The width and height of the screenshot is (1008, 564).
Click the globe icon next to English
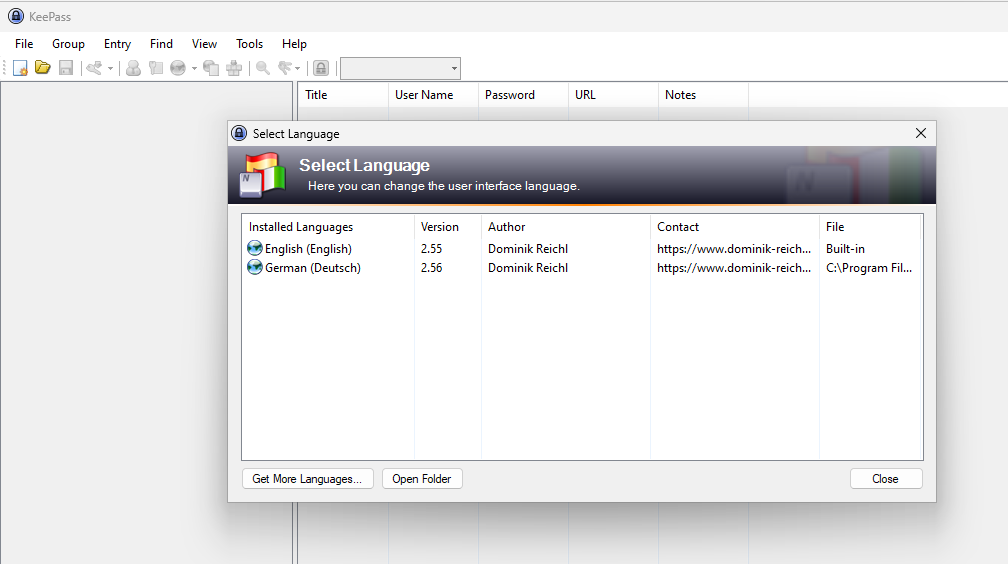[x=255, y=248]
